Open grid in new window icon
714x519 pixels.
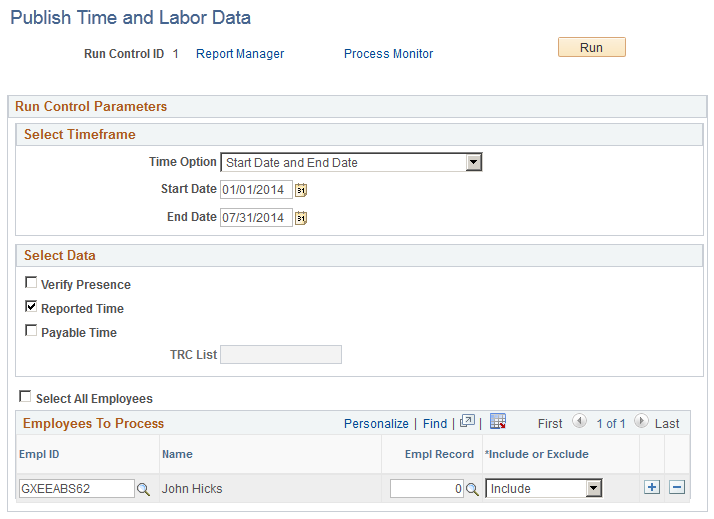pyautogui.click(x=467, y=422)
